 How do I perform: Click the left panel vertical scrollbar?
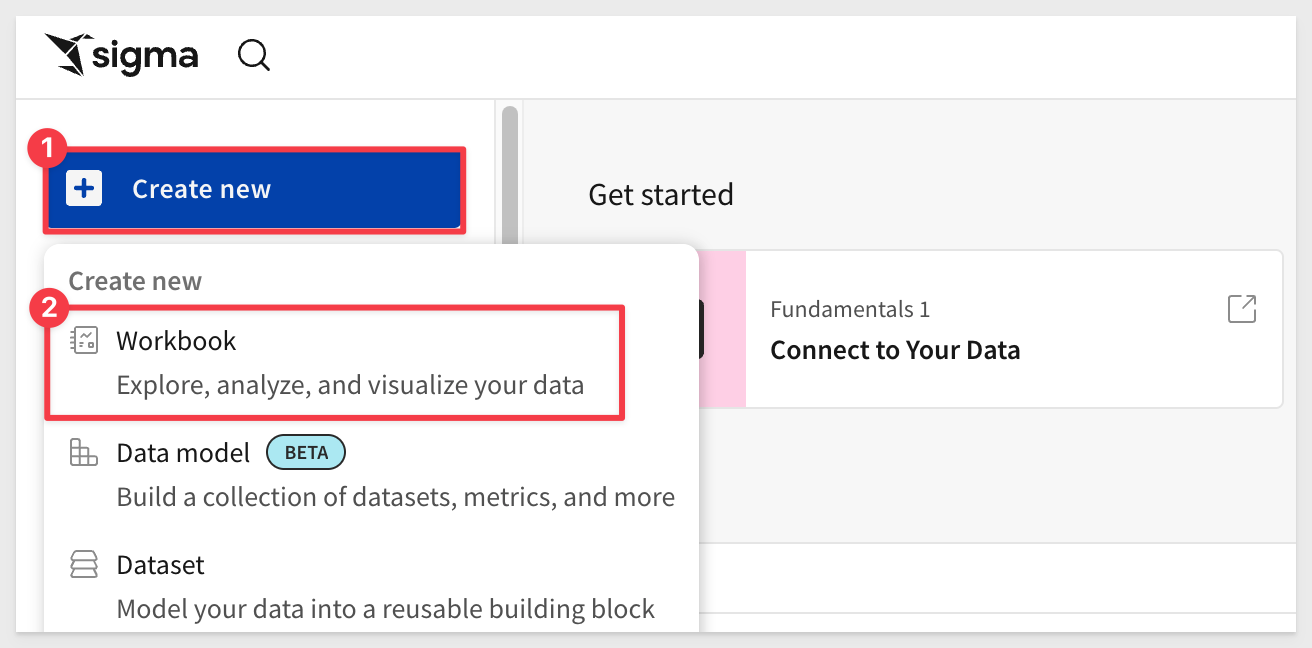(x=510, y=170)
